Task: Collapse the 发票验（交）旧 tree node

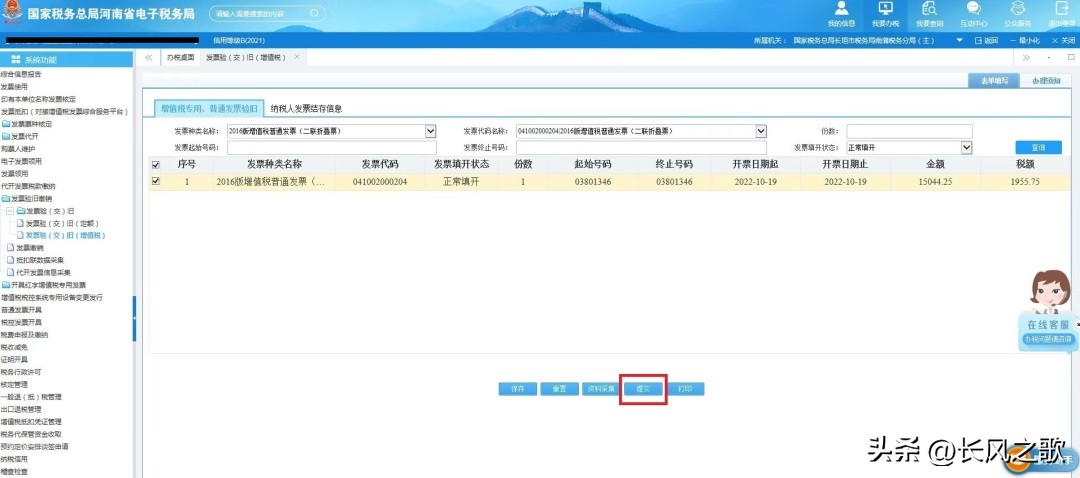Action: (9, 211)
